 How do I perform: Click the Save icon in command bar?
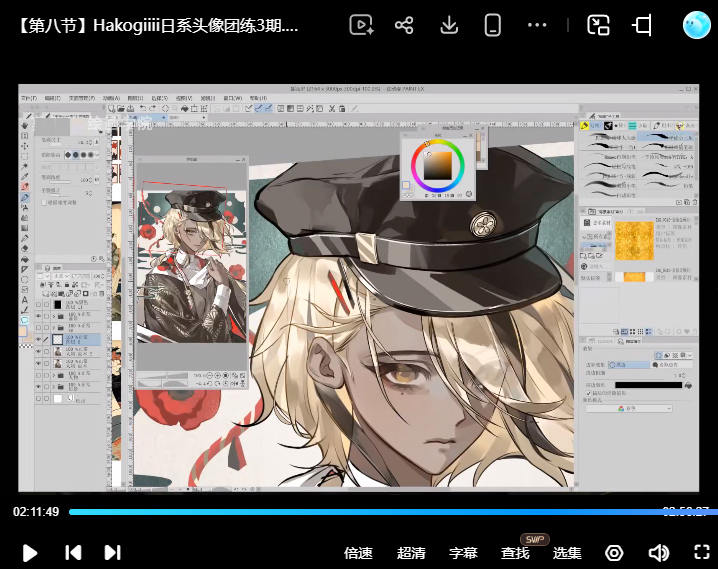(131, 108)
